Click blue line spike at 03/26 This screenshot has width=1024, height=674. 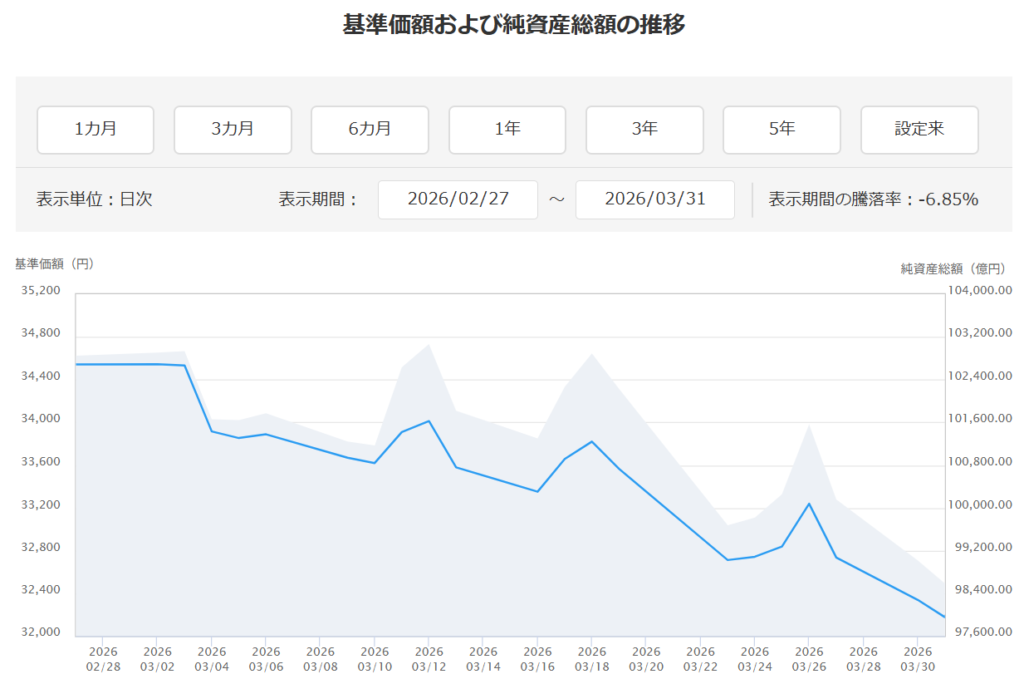pos(809,503)
